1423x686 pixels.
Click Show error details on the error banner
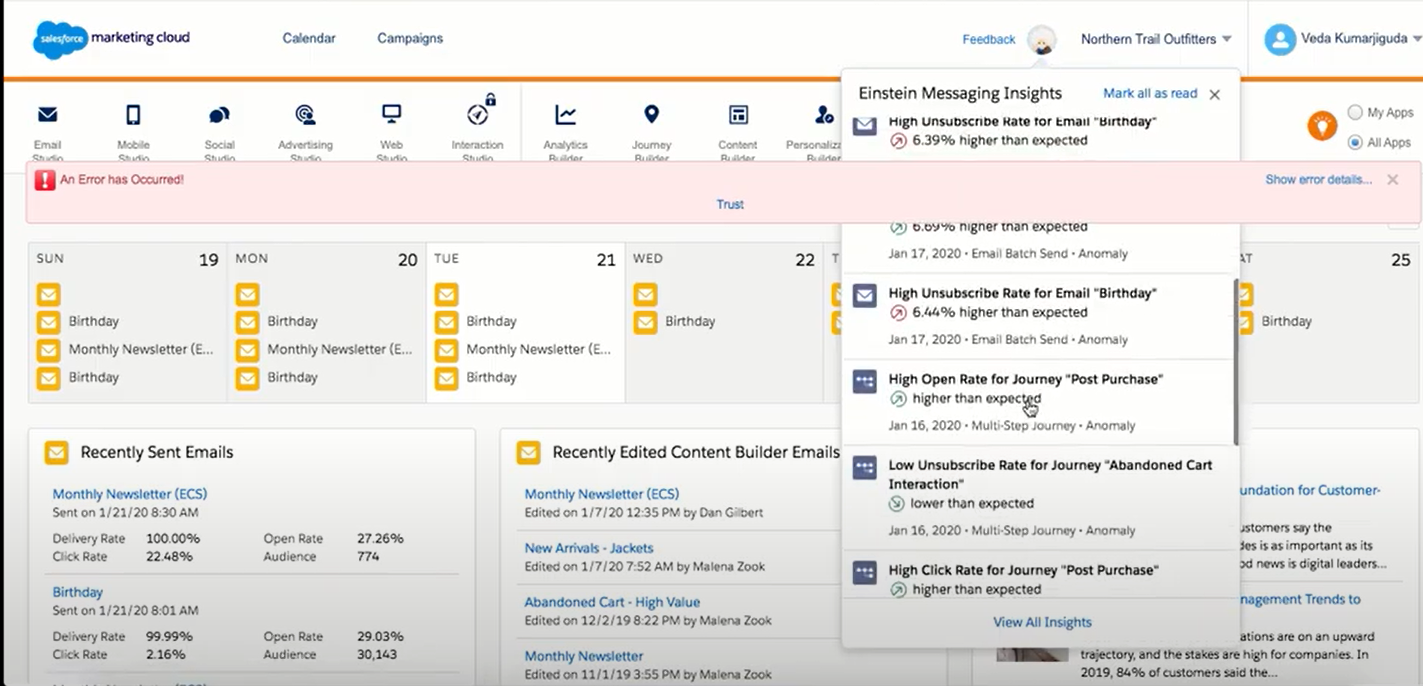(1318, 179)
